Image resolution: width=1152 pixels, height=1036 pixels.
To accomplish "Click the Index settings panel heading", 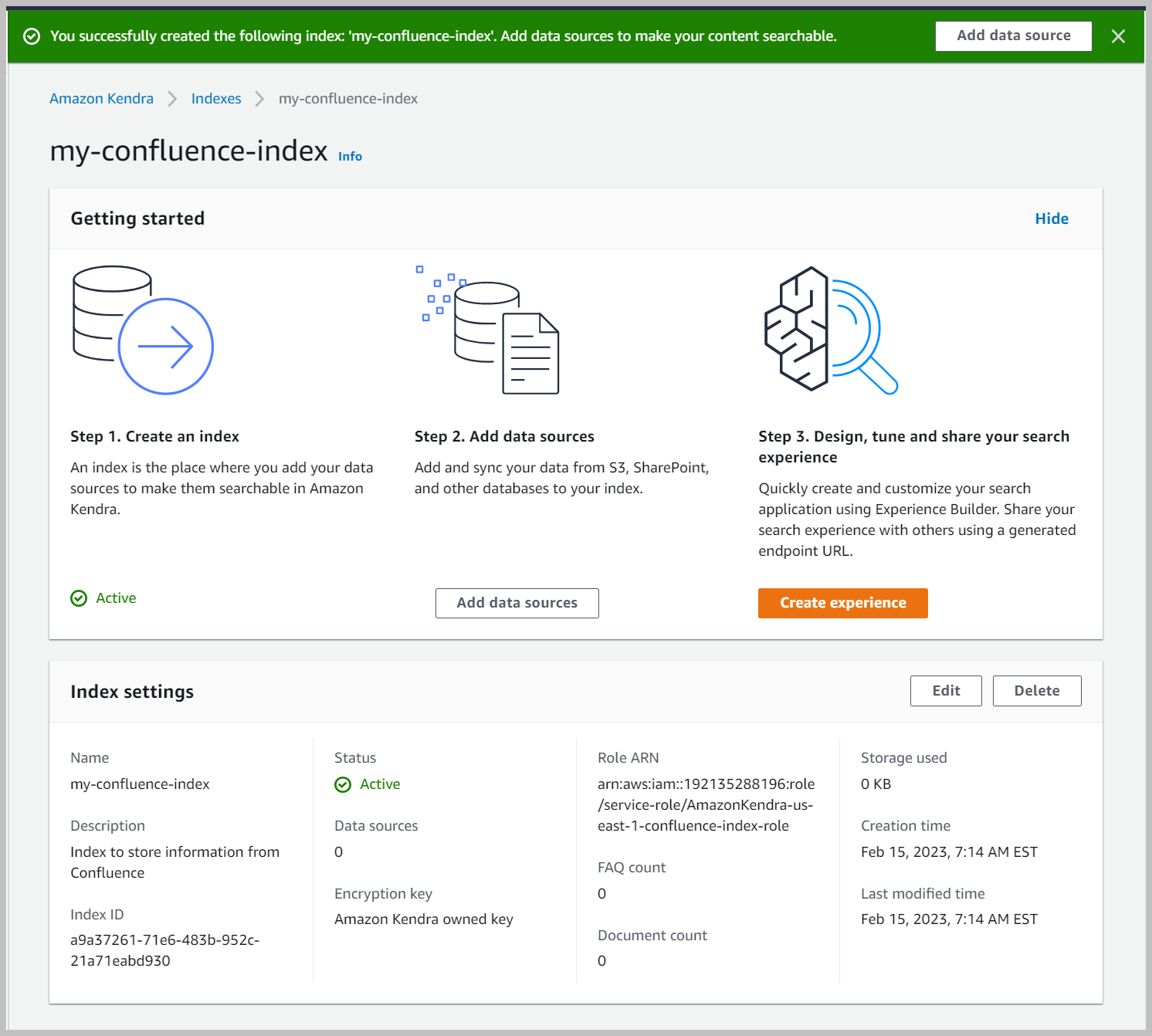I will click(132, 692).
